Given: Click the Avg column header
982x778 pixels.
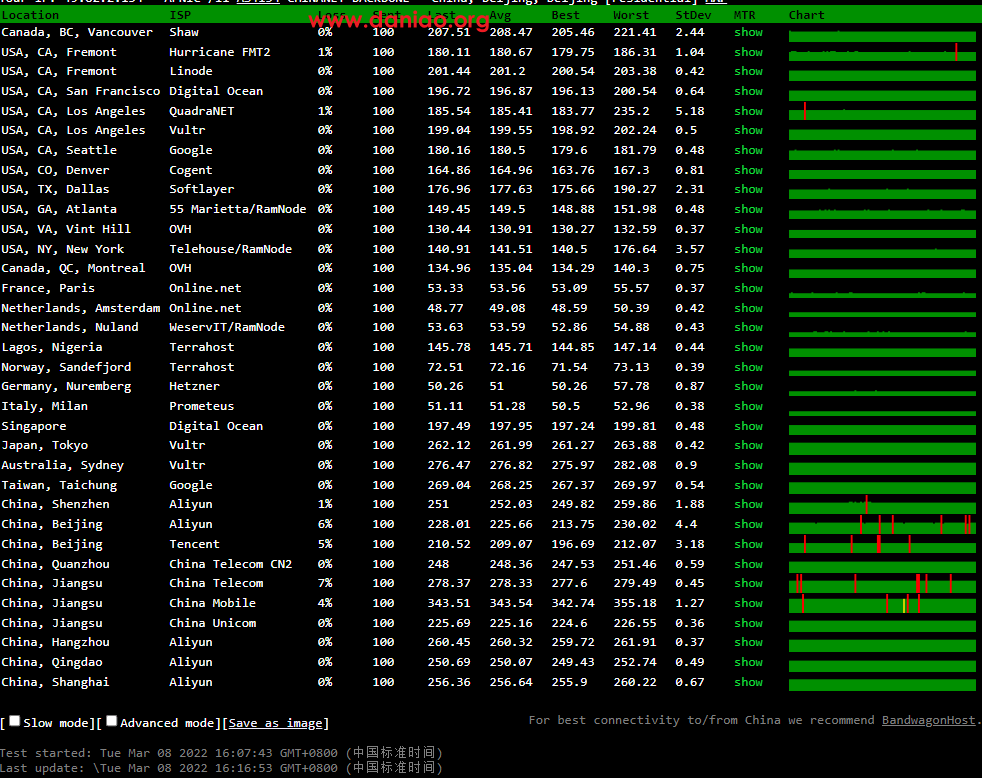Looking at the screenshot, I should (500, 15).
